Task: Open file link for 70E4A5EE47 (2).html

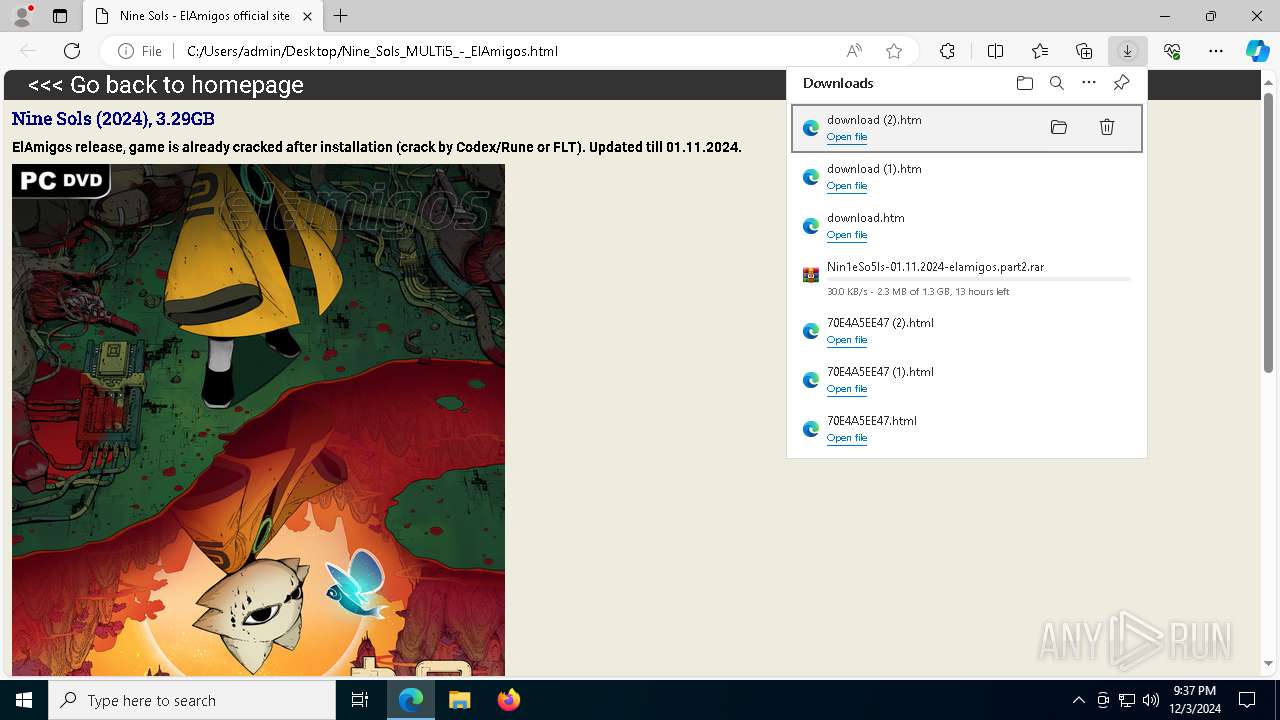Action: (x=847, y=340)
